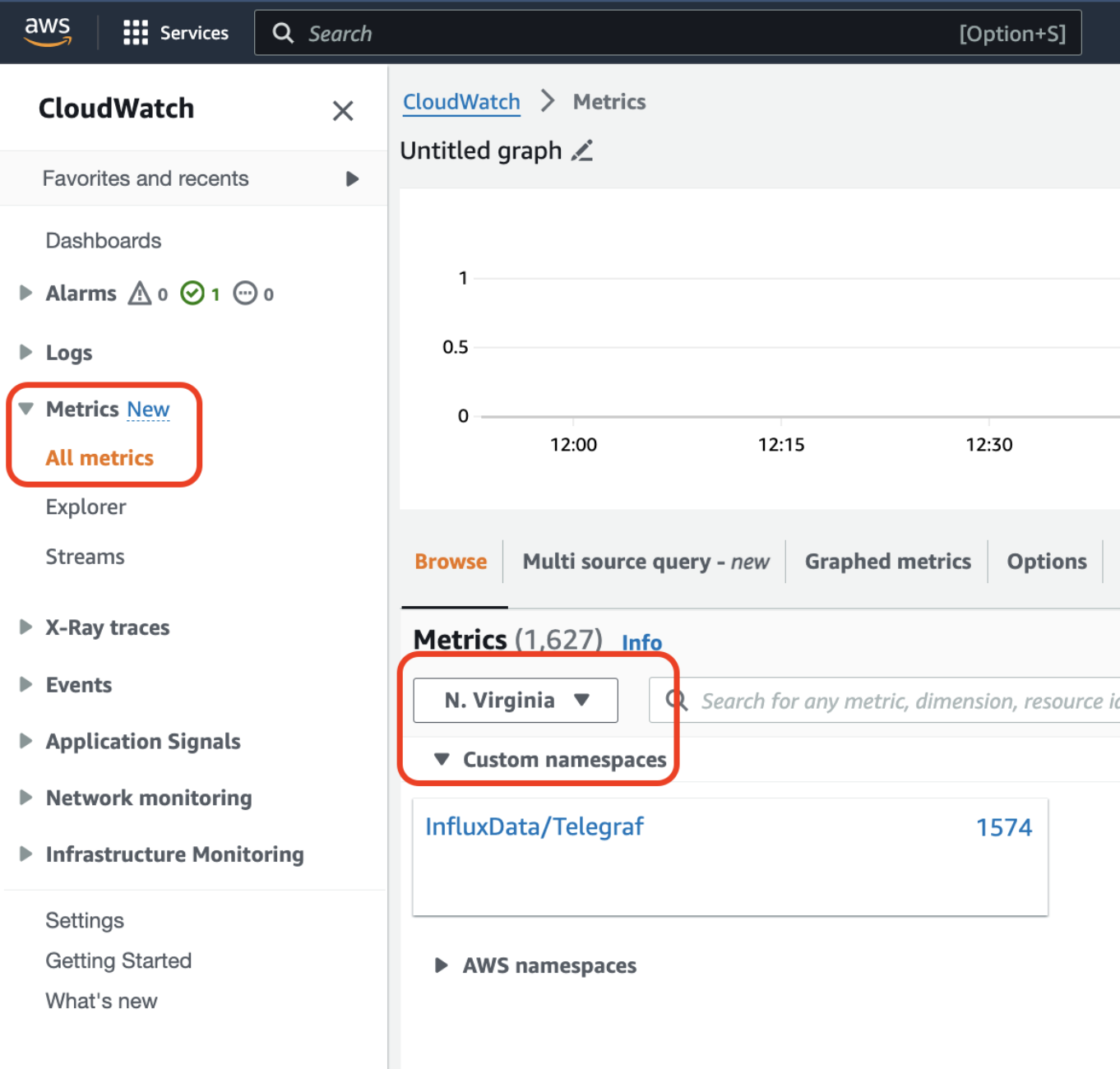Open the InfluxData/Telegraf namespace link

pyautogui.click(x=535, y=826)
